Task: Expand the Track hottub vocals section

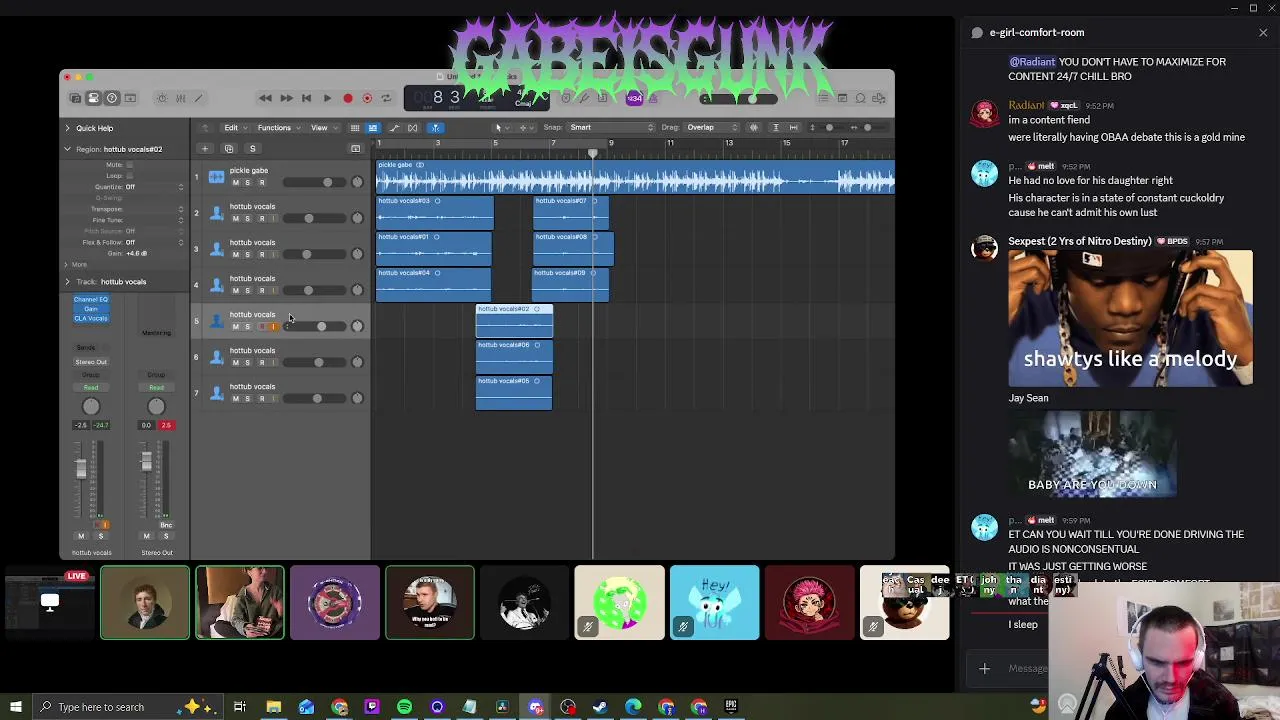Action: tap(68, 282)
